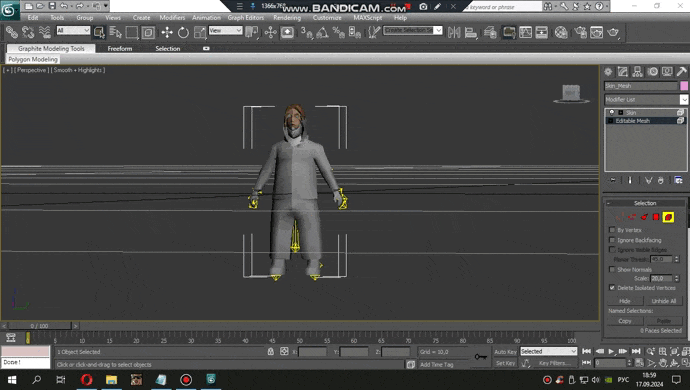Toggle the Percent Snap button

point(338,32)
